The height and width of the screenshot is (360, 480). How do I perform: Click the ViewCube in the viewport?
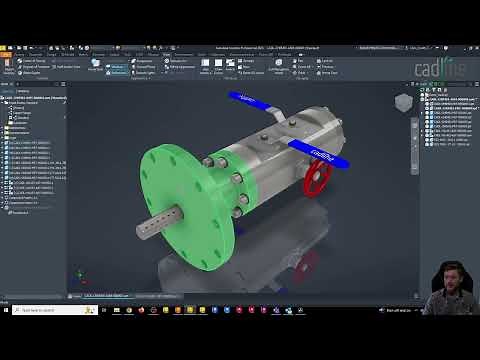coord(404,102)
